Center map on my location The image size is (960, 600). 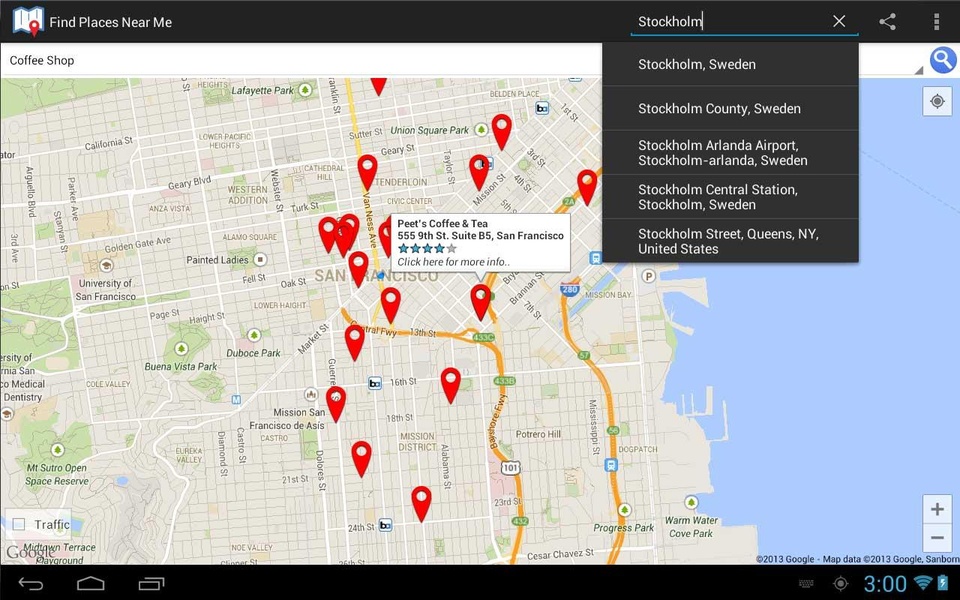(937, 101)
